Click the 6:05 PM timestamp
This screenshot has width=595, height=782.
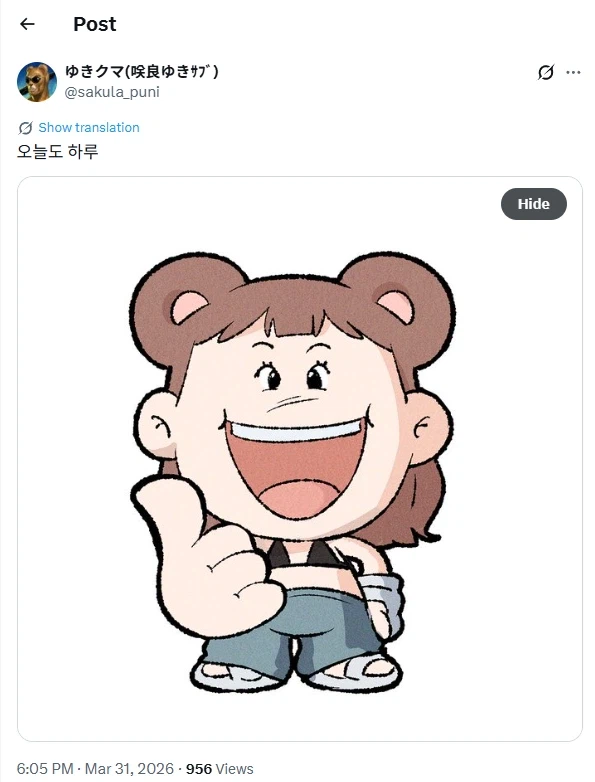coord(45,769)
